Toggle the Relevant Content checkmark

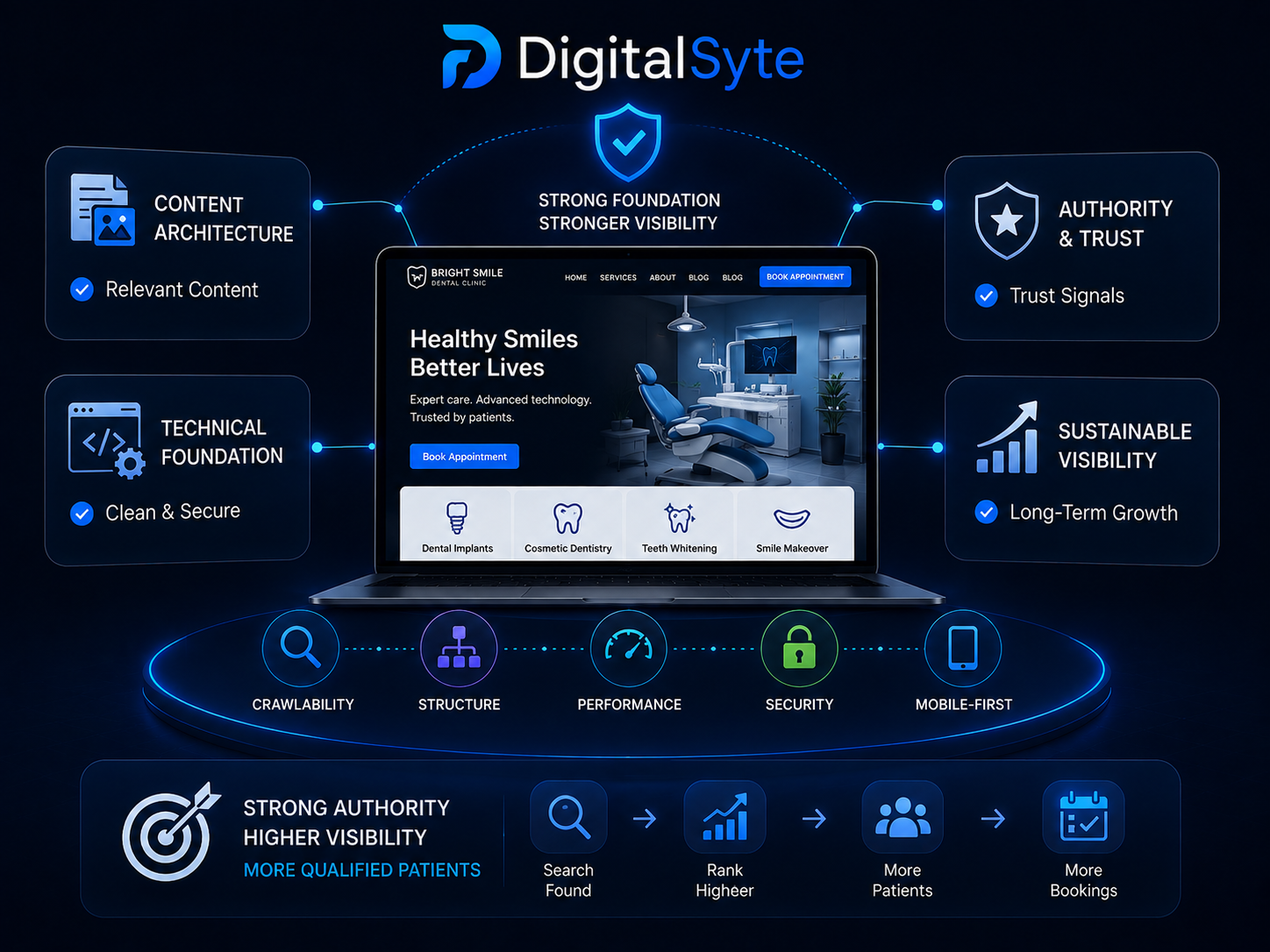tap(82, 289)
